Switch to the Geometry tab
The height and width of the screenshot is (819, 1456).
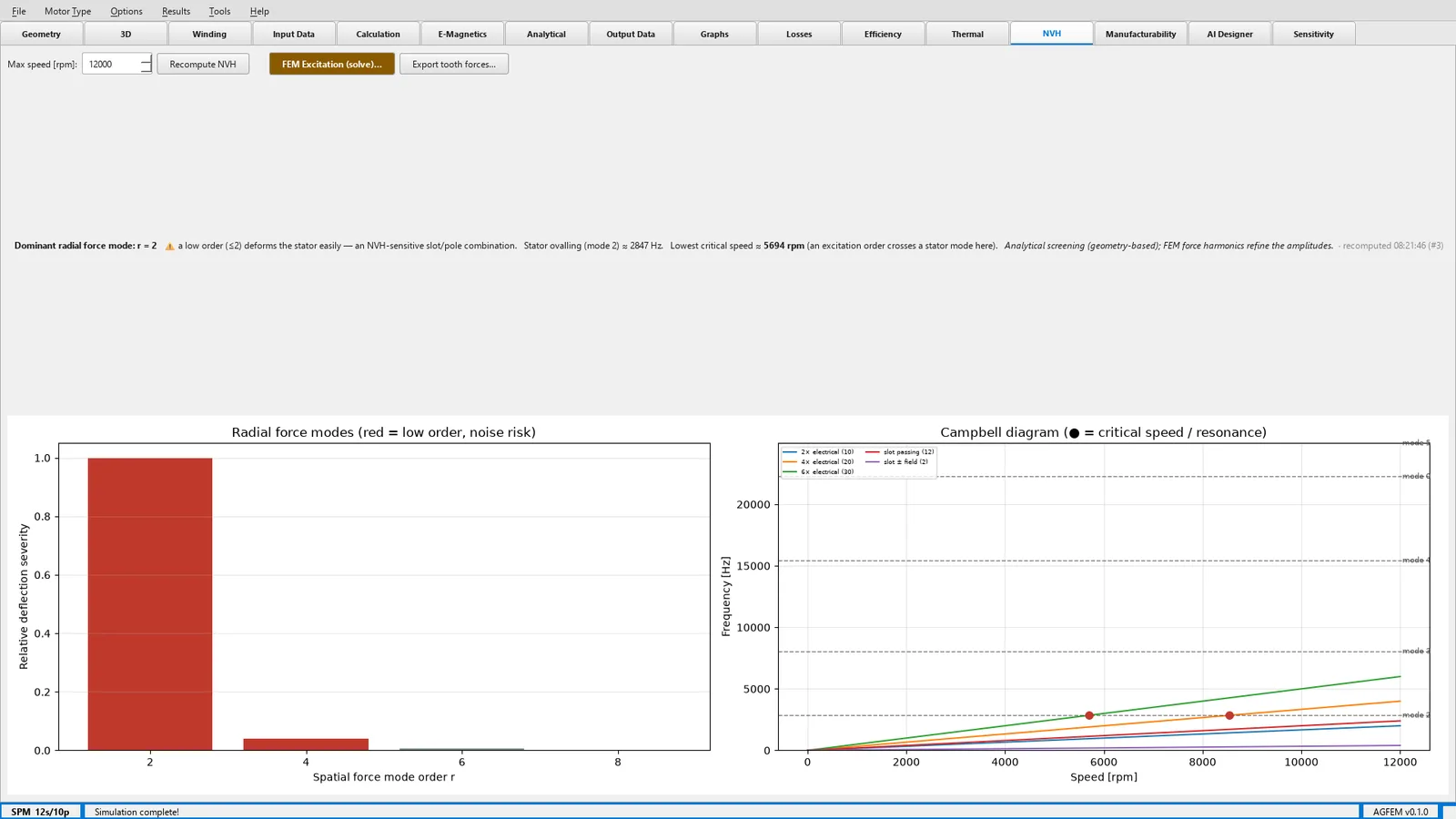pyautogui.click(x=41, y=34)
